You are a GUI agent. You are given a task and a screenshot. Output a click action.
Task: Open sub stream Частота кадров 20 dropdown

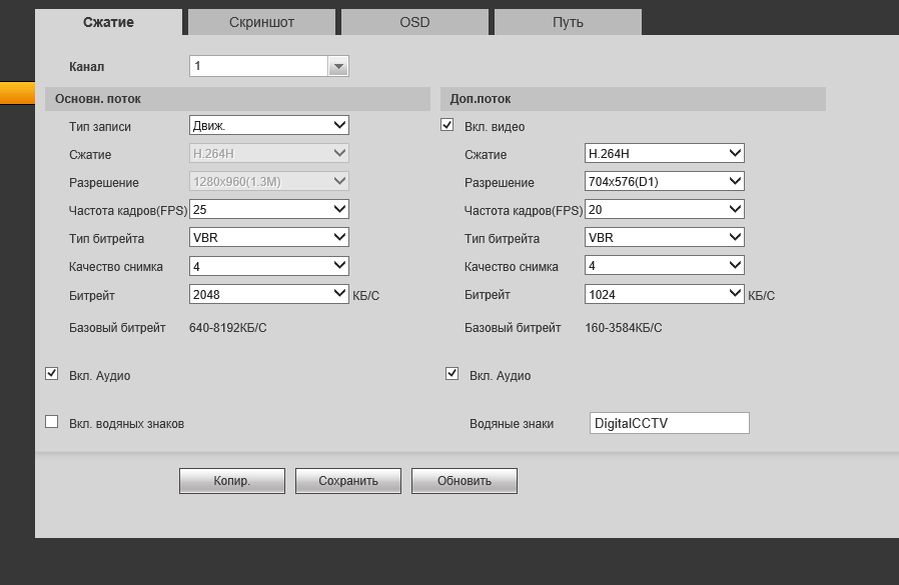coord(665,209)
